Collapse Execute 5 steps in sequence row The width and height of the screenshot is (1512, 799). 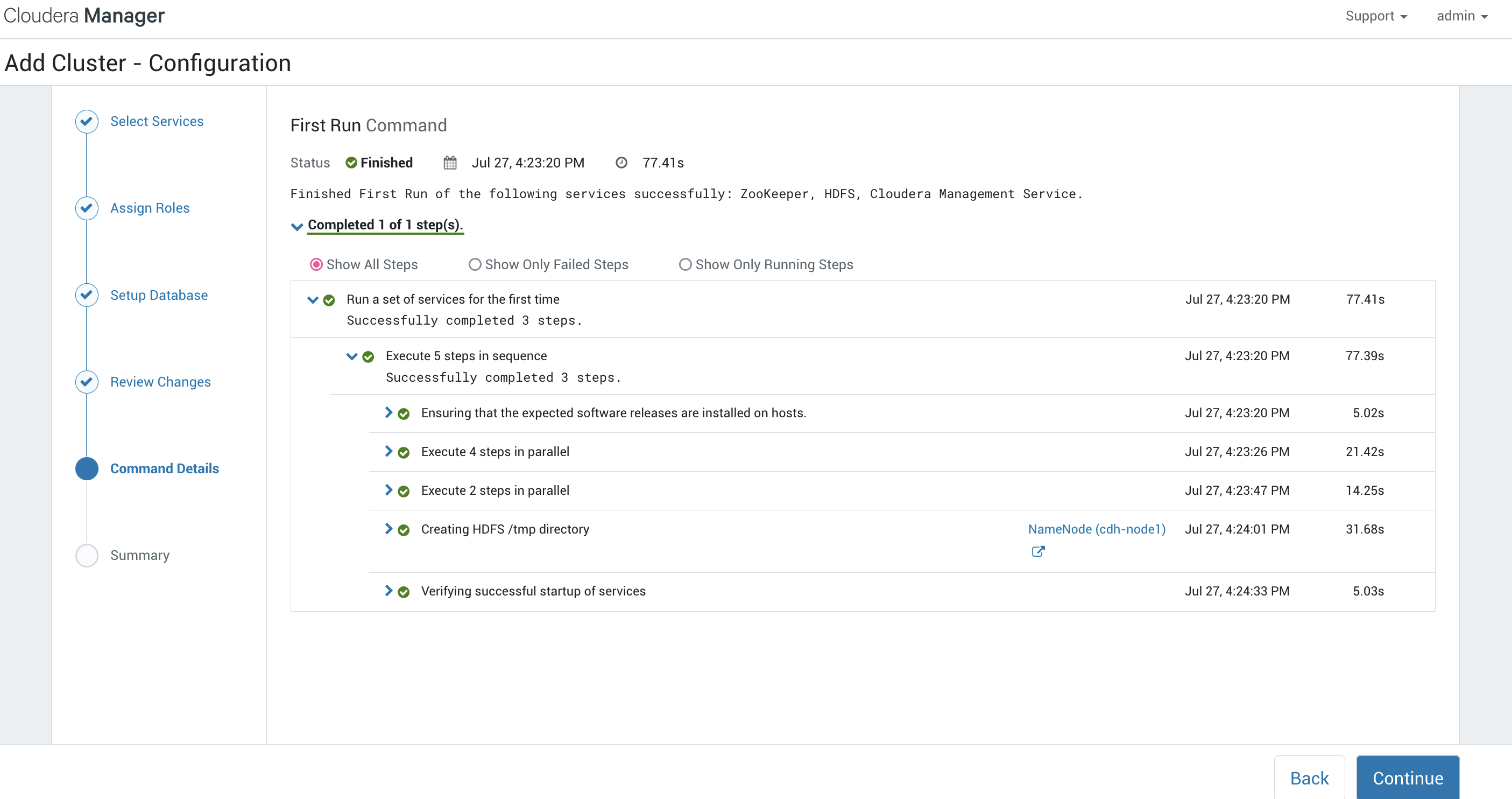(x=351, y=356)
